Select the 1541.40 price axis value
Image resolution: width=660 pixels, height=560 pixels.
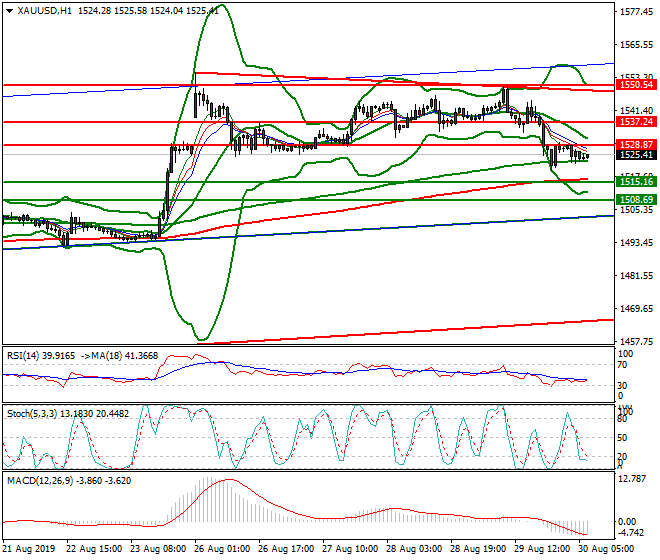click(637, 111)
